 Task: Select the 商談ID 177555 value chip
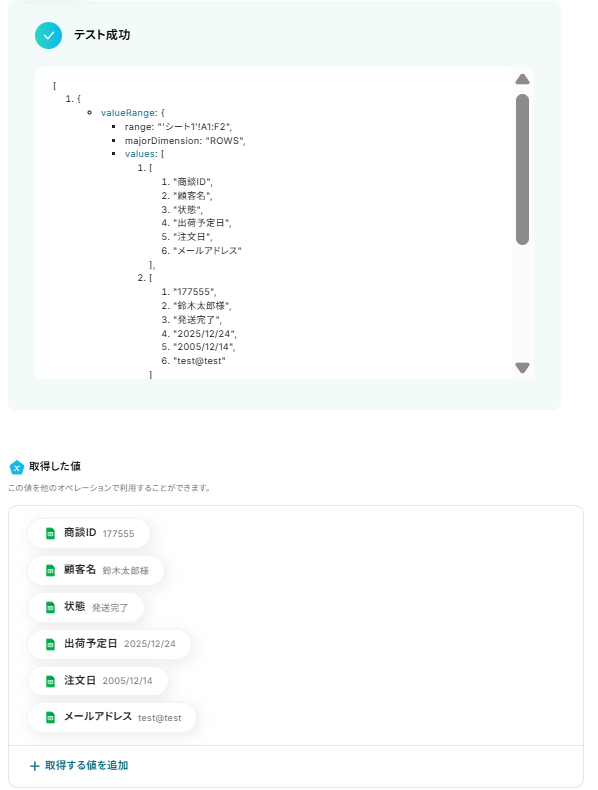[x=89, y=534]
